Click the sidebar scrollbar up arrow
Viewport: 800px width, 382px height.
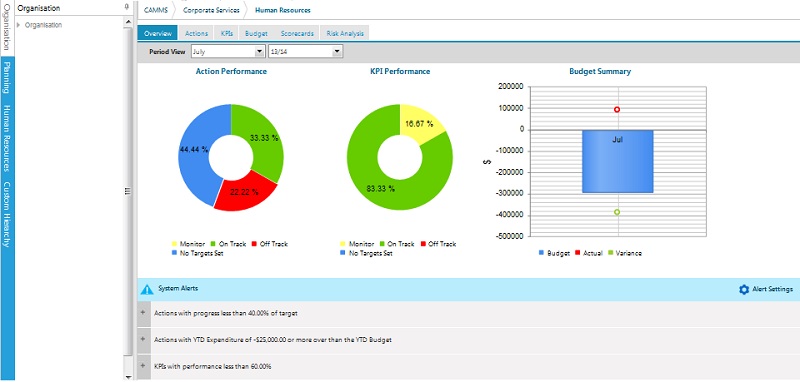(129, 22)
